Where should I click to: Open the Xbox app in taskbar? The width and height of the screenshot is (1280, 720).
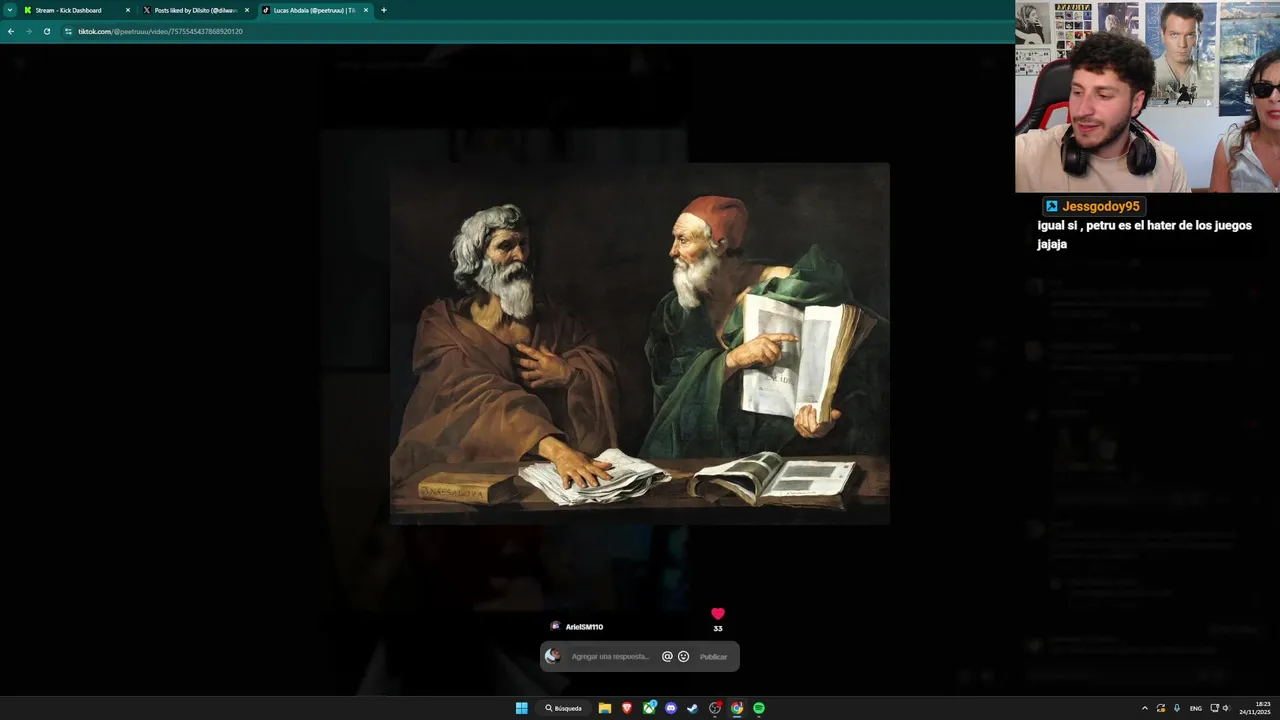click(x=649, y=708)
